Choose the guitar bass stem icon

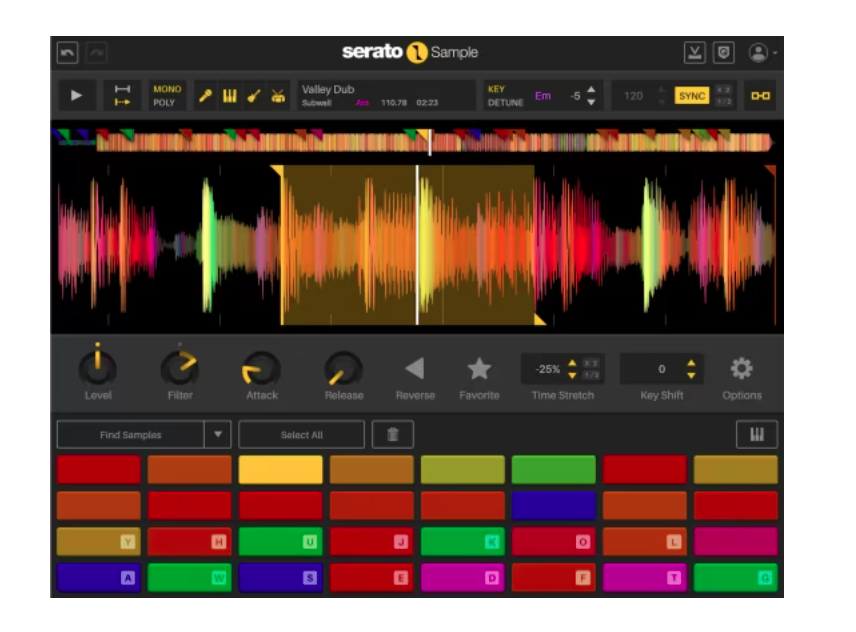pyautogui.click(x=254, y=96)
